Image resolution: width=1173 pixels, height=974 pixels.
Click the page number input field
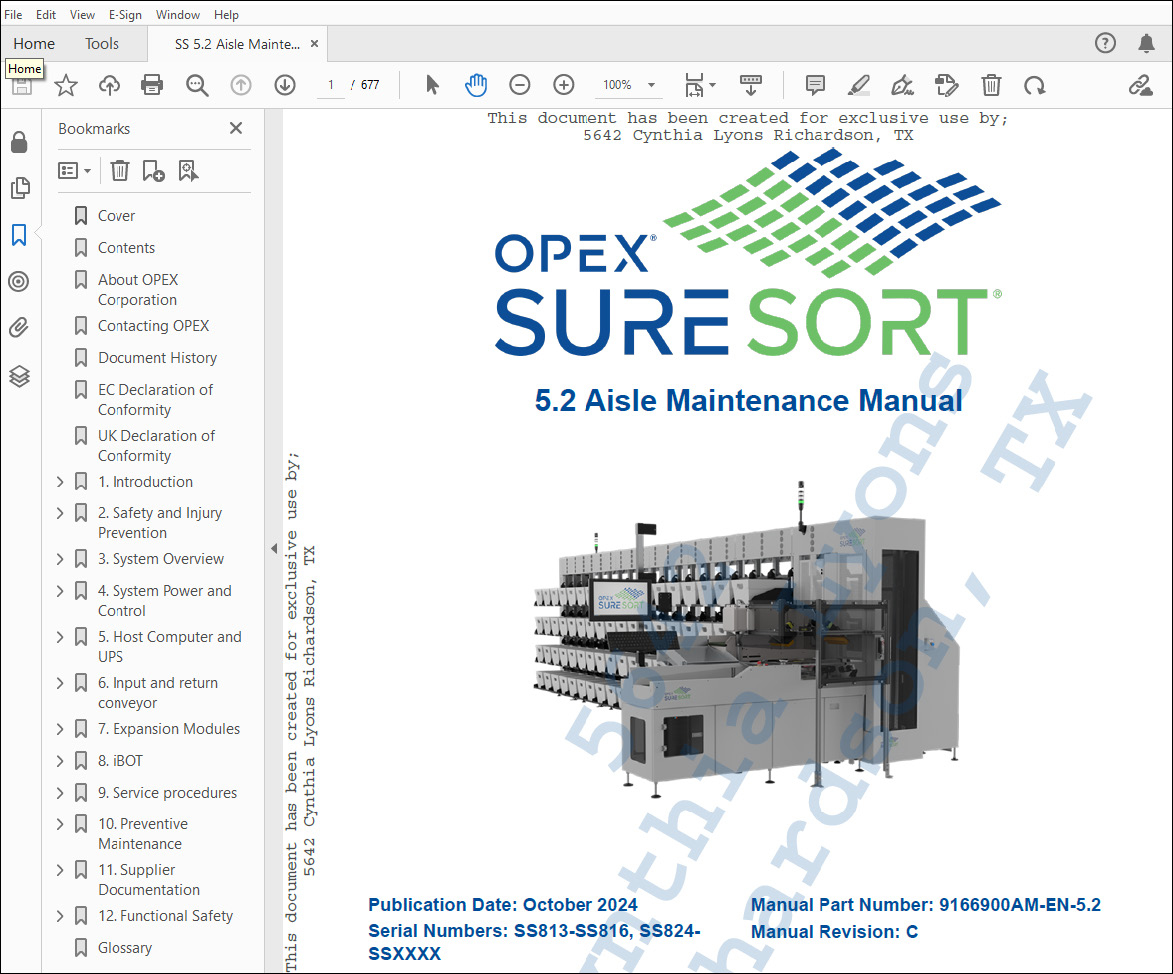(331, 85)
